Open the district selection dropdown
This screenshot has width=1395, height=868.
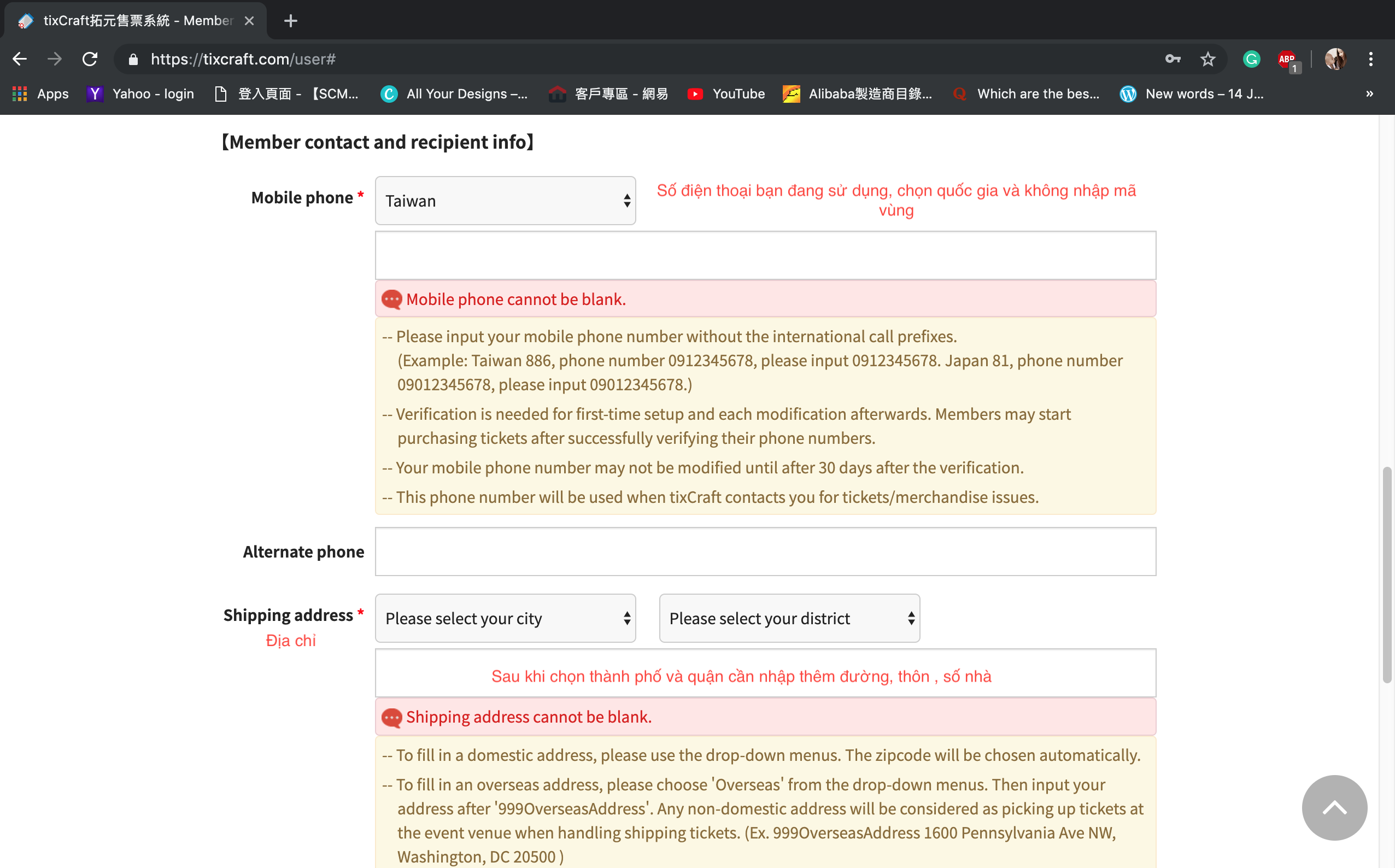tap(789, 618)
